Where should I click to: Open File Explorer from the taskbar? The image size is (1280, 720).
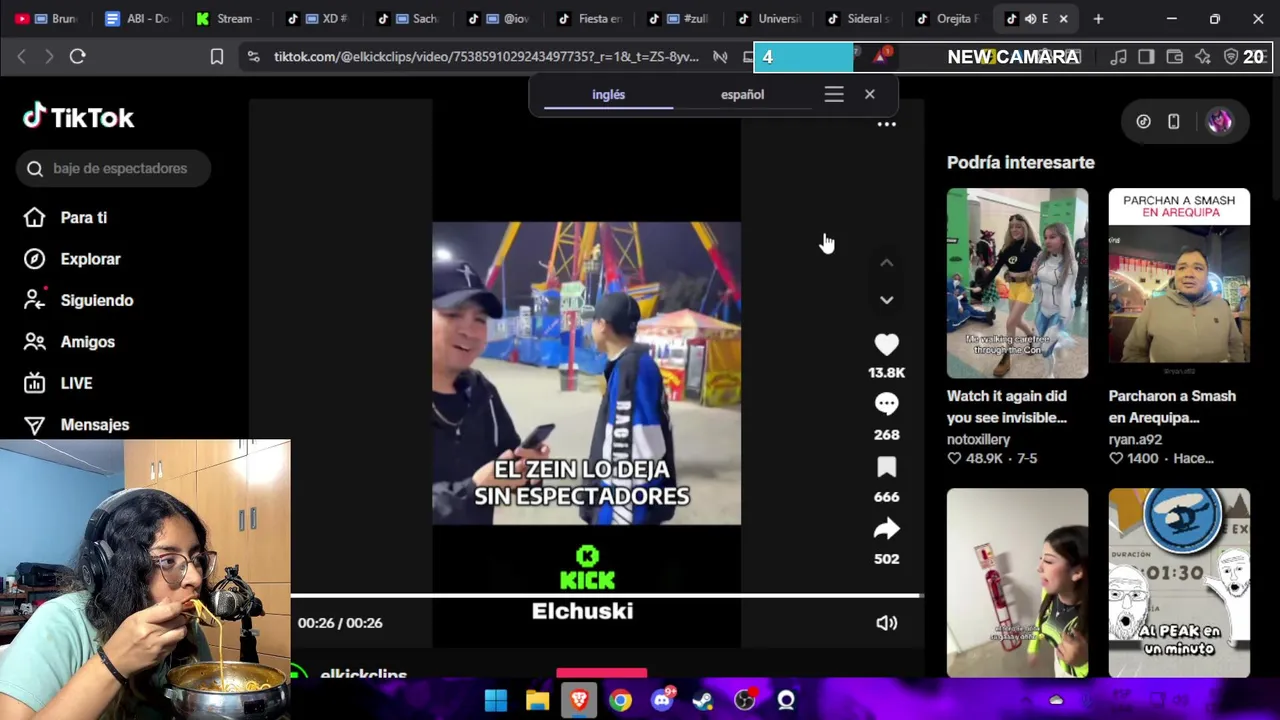pos(538,700)
